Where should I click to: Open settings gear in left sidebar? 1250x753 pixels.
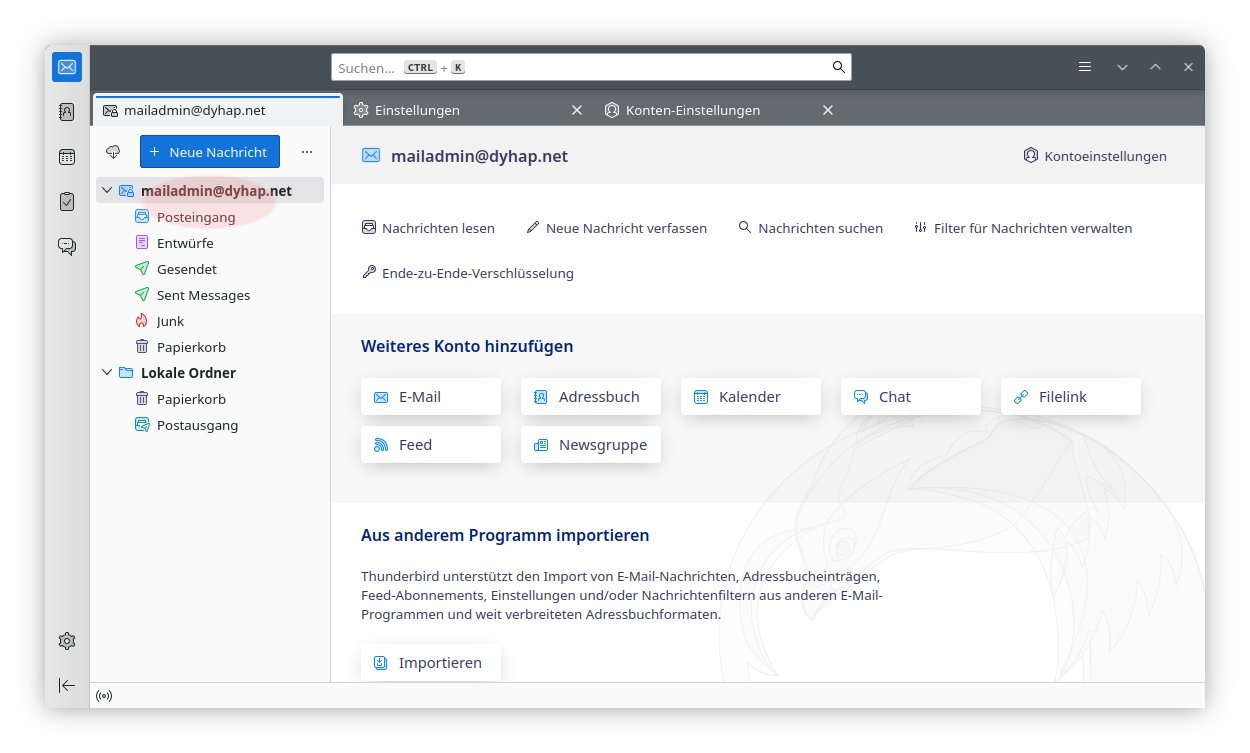(x=67, y=641)
